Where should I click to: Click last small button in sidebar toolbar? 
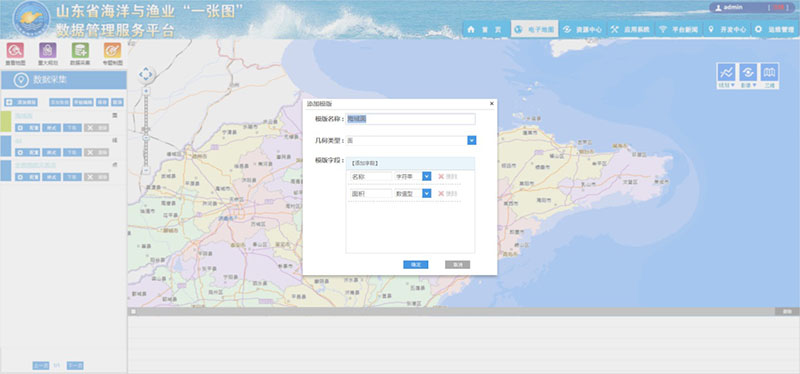point(118,103)
